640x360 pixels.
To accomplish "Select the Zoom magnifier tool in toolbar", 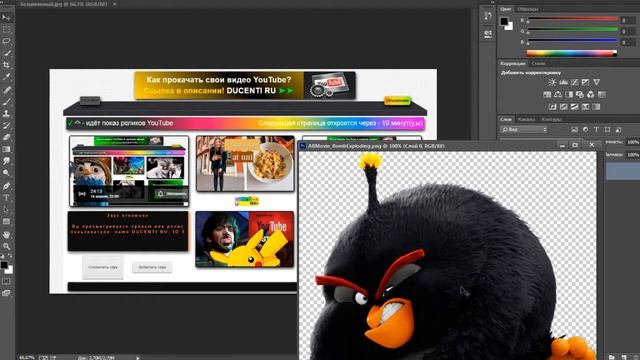I will [x=6, y=247].
